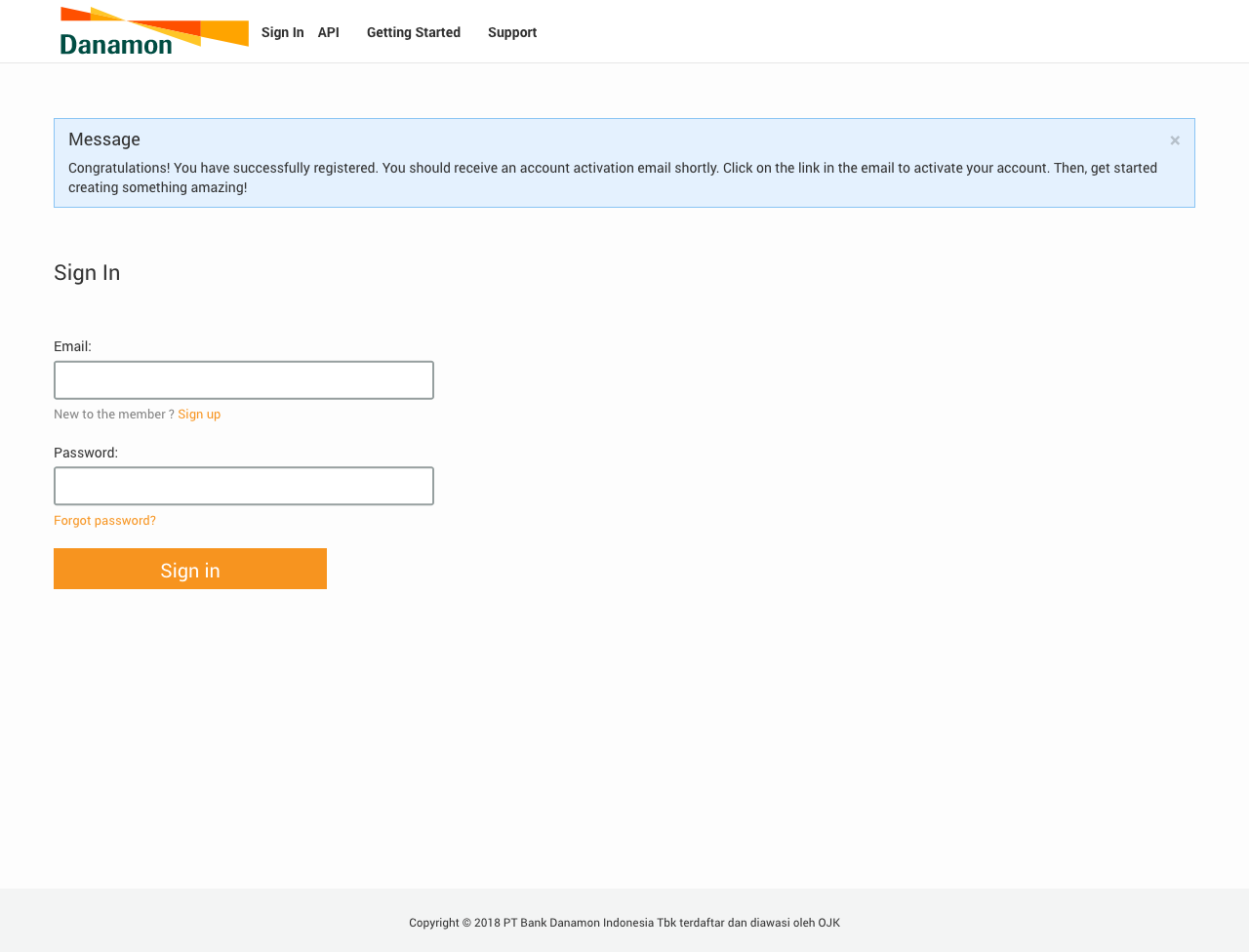The width and height of the screenshot is (1249, 952).
Task: Submit the orange Sign in button
Action: tap(190, 569)
